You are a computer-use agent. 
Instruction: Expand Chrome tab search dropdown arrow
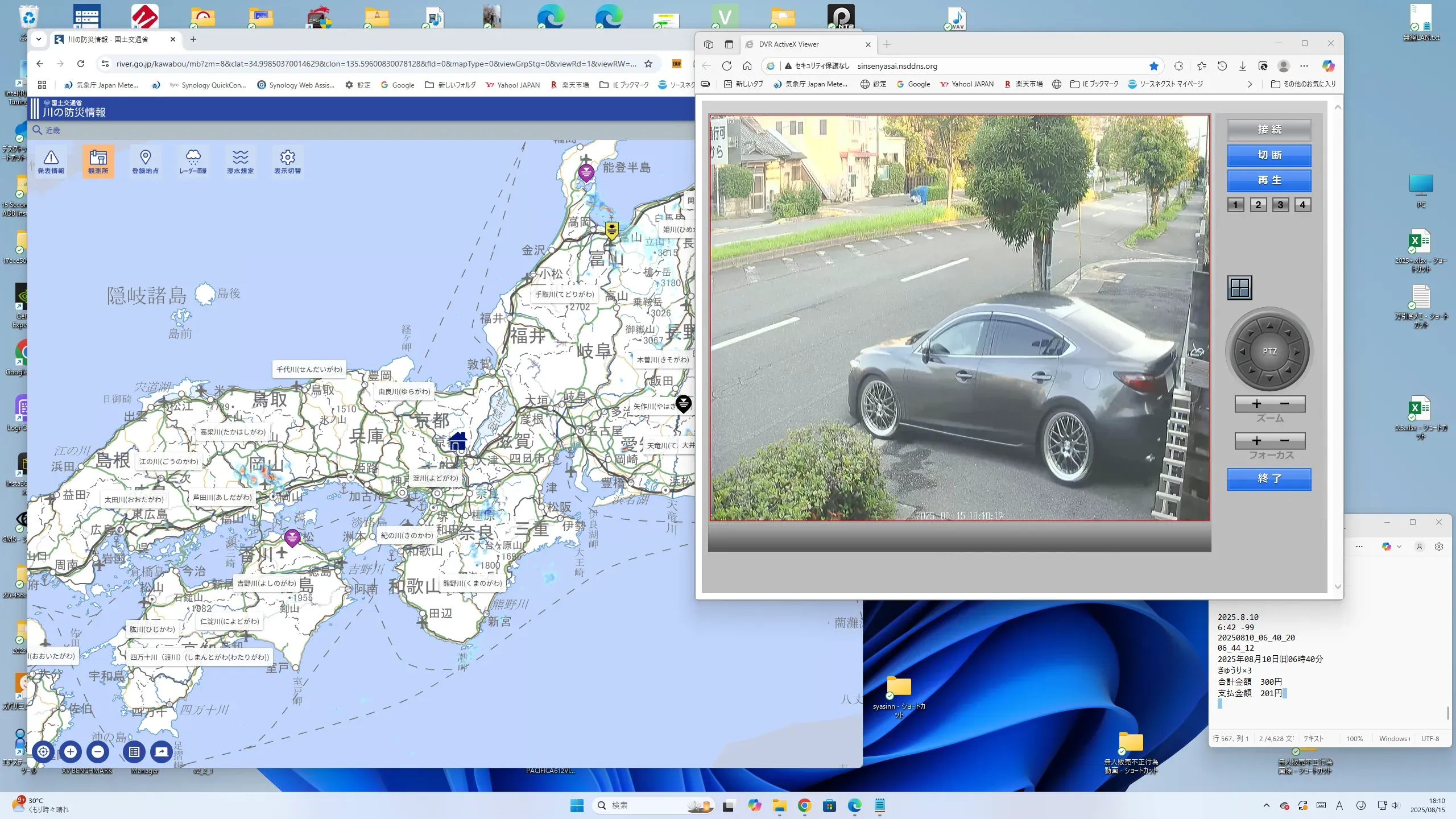[x=38, y=39]
